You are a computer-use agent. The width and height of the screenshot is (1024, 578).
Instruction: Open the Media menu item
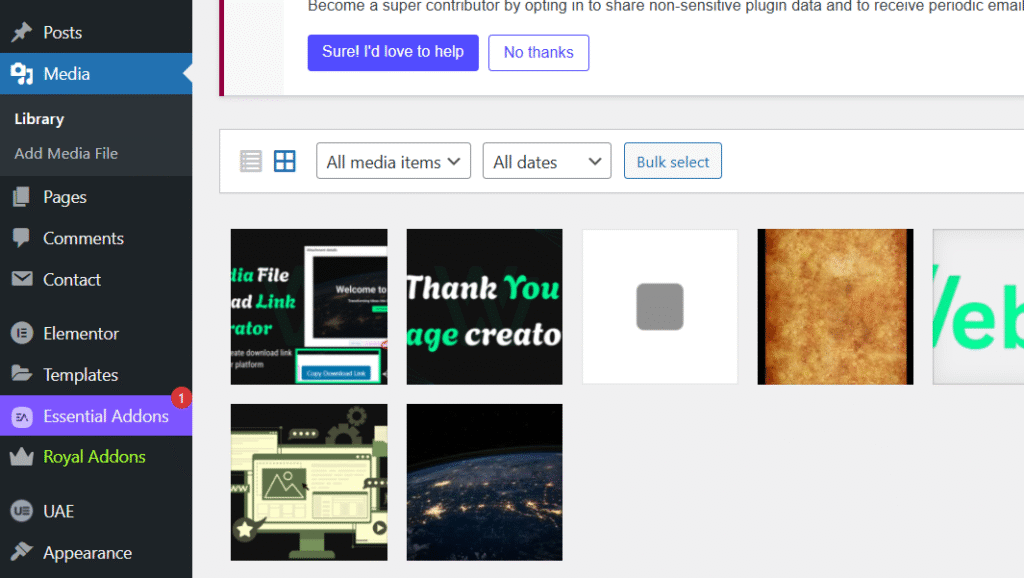67,74
